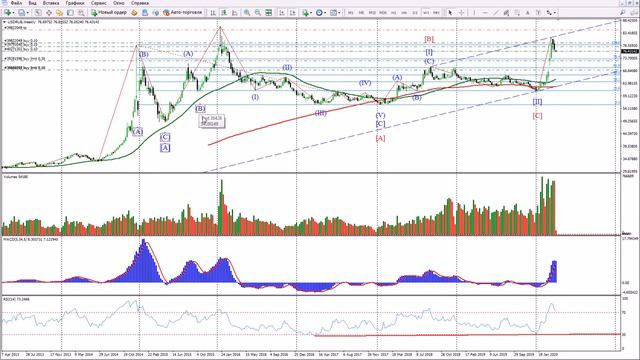Switch chart to line chart mode
Viewport: 640px width, 360px height.
pyautogui.click(x=235, y=13)
